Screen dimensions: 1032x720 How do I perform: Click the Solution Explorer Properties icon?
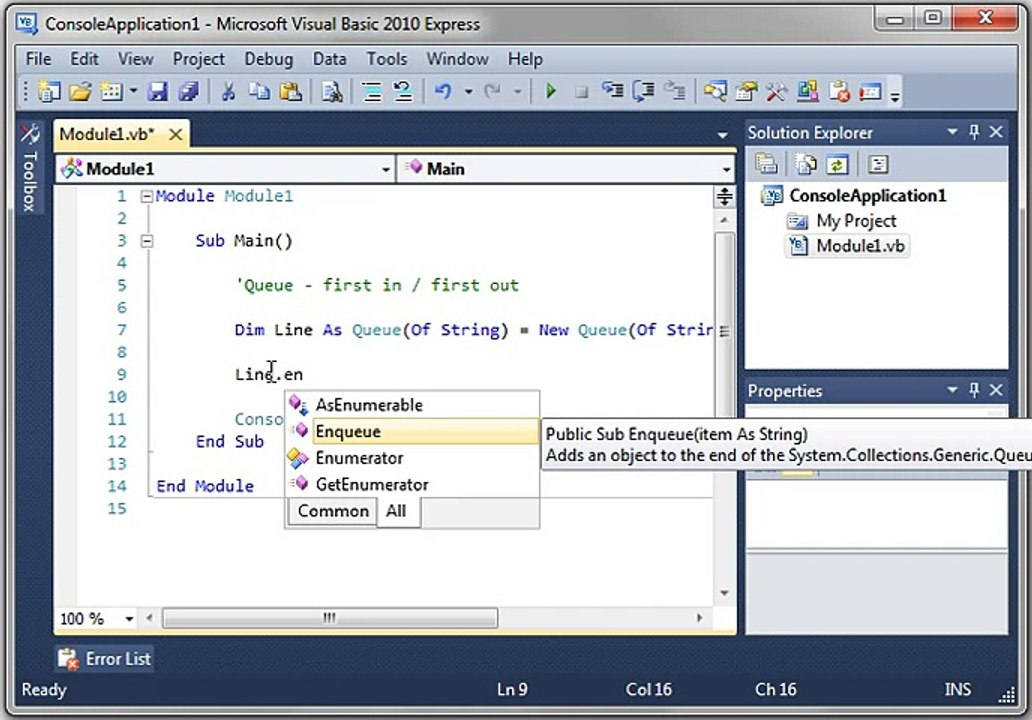pyautogui.click(x=765, y=163)
